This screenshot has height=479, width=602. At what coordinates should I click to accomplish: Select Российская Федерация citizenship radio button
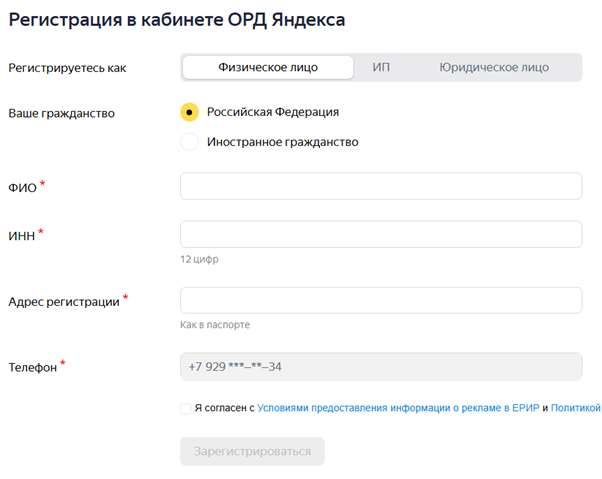point(189,112)
